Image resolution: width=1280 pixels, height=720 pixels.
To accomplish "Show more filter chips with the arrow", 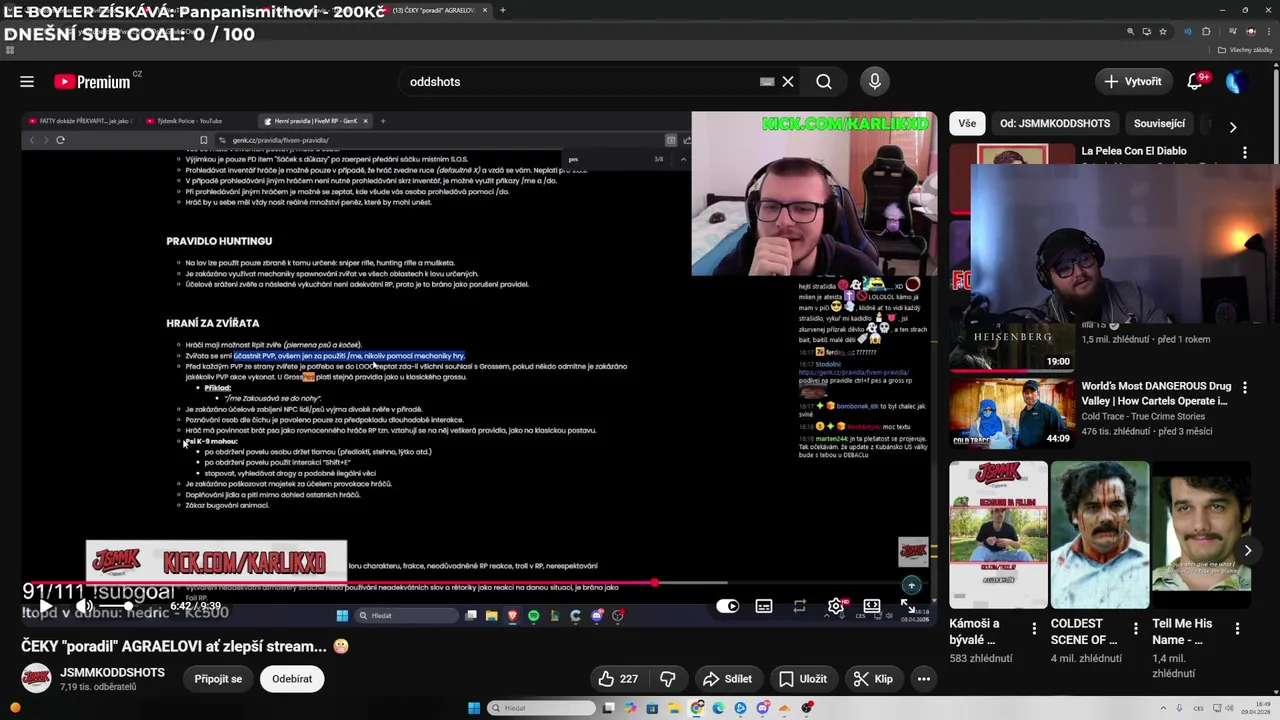I will click(1233, 127).
